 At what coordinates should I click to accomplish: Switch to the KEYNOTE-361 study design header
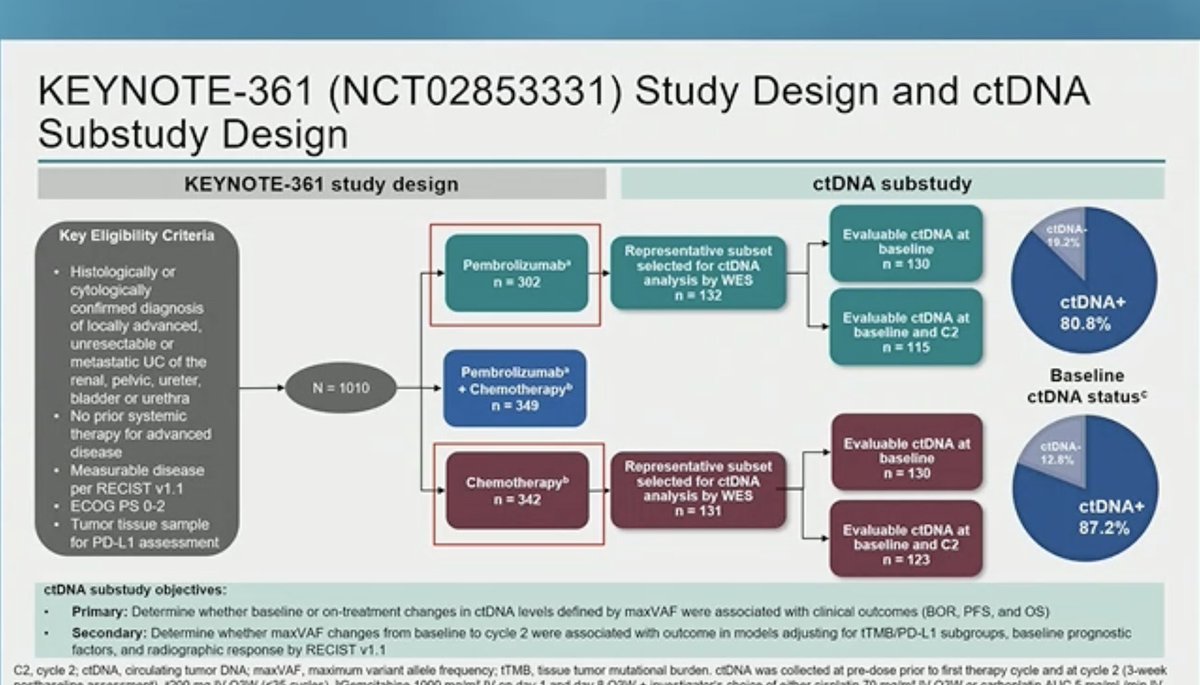[320, 184]
